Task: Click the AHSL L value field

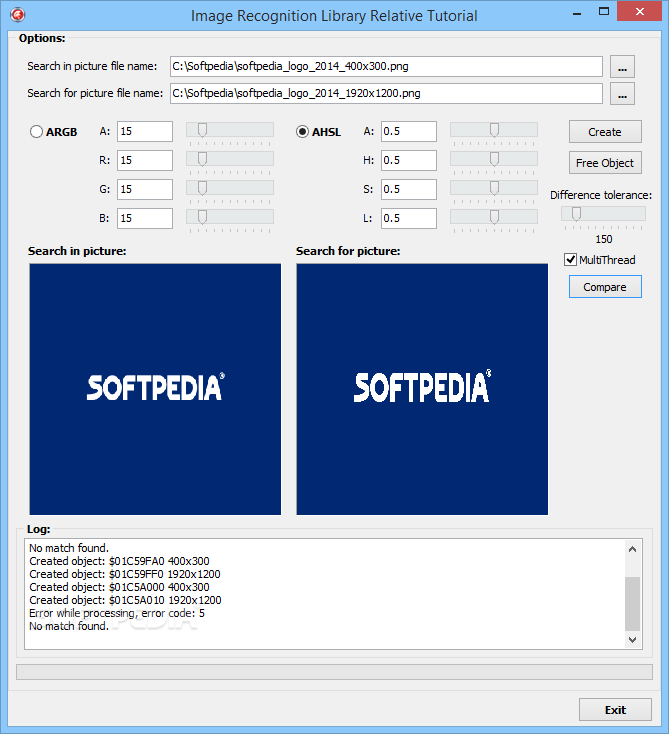Action: point(409,219)
